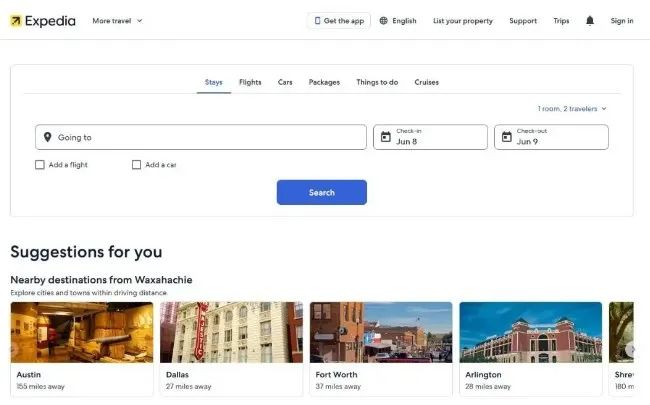Open the Support link
This screenshot has height=405, width=650.
[523, 21]
